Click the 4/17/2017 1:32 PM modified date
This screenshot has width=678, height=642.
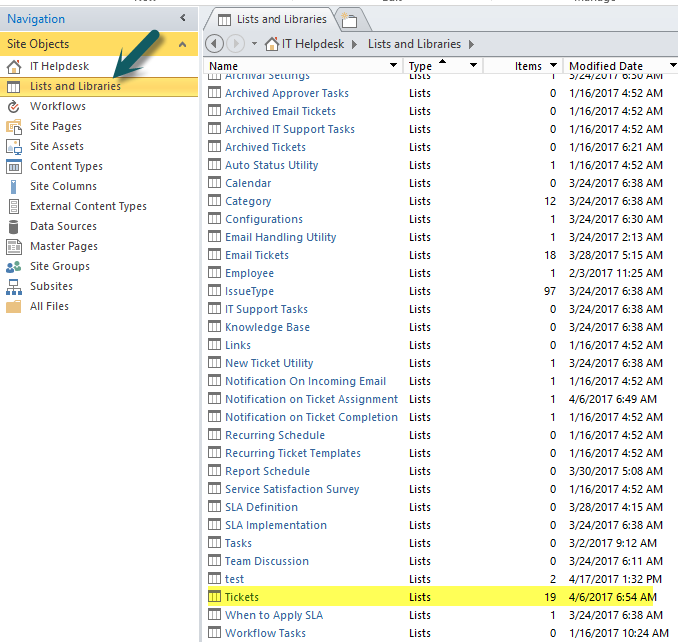pyautogui.click(x=616, y=579)
